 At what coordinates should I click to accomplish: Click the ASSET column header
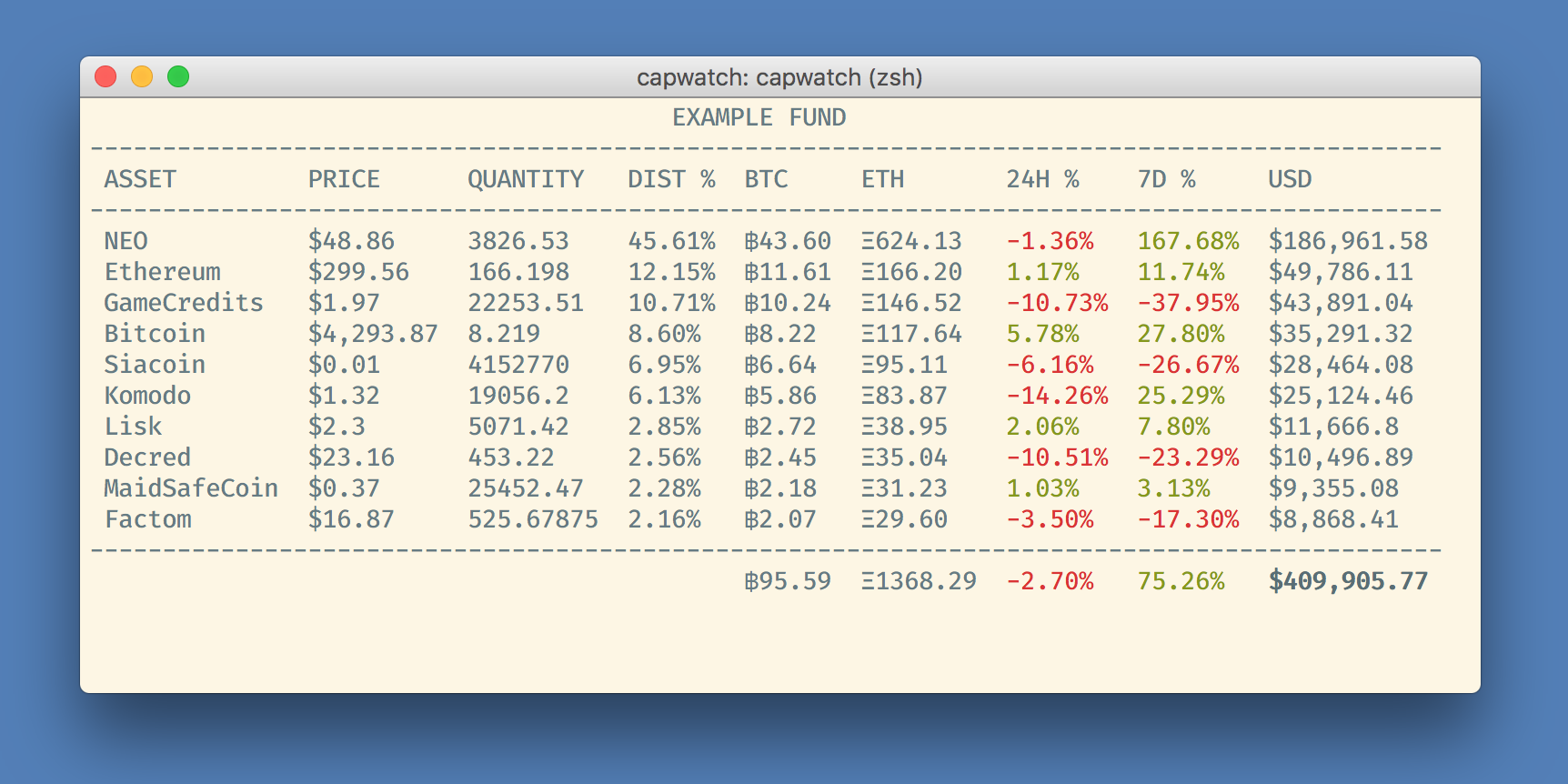click(140, 179)
